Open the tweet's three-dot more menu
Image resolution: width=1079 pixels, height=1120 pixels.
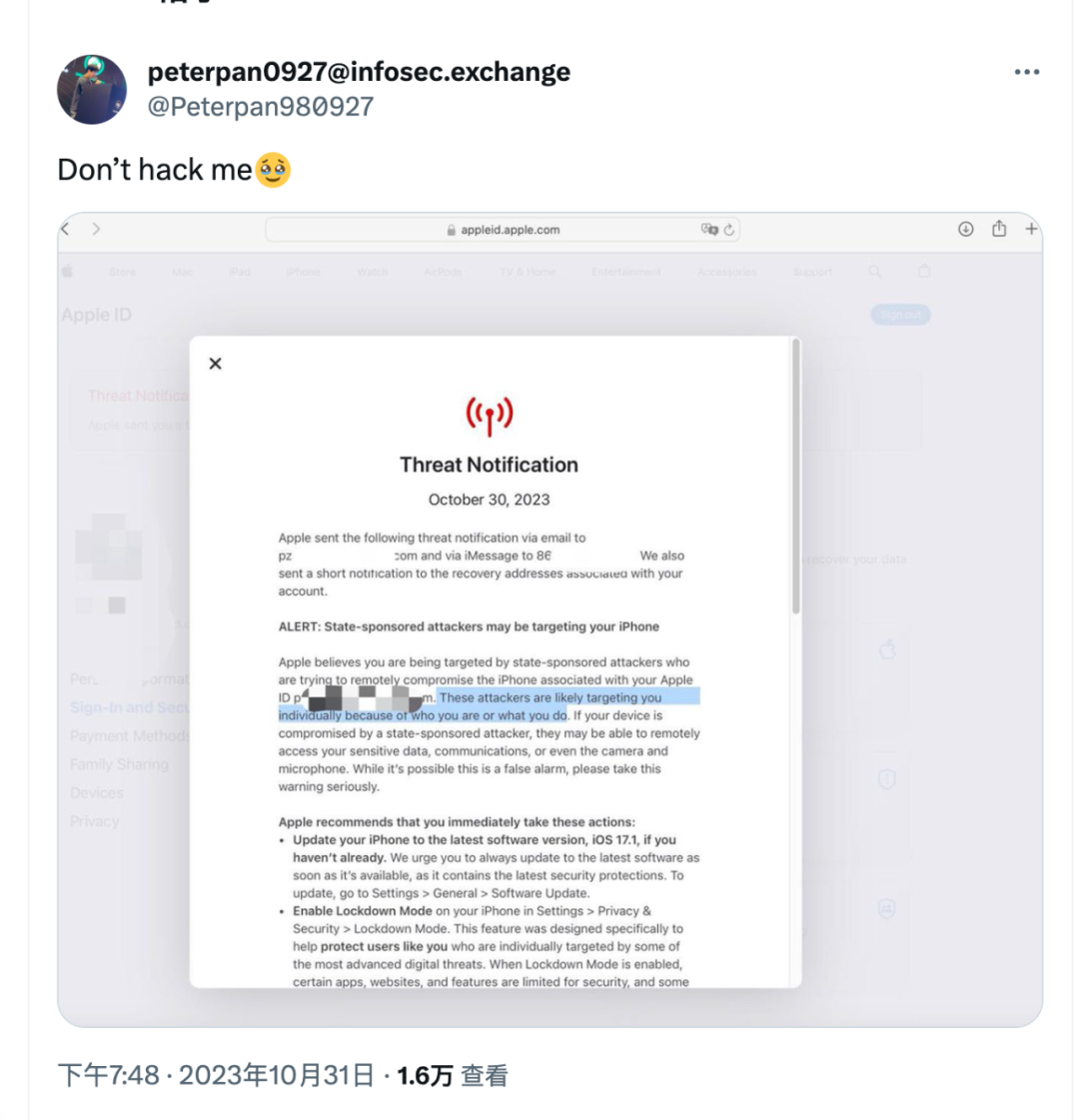[1027, 72]
